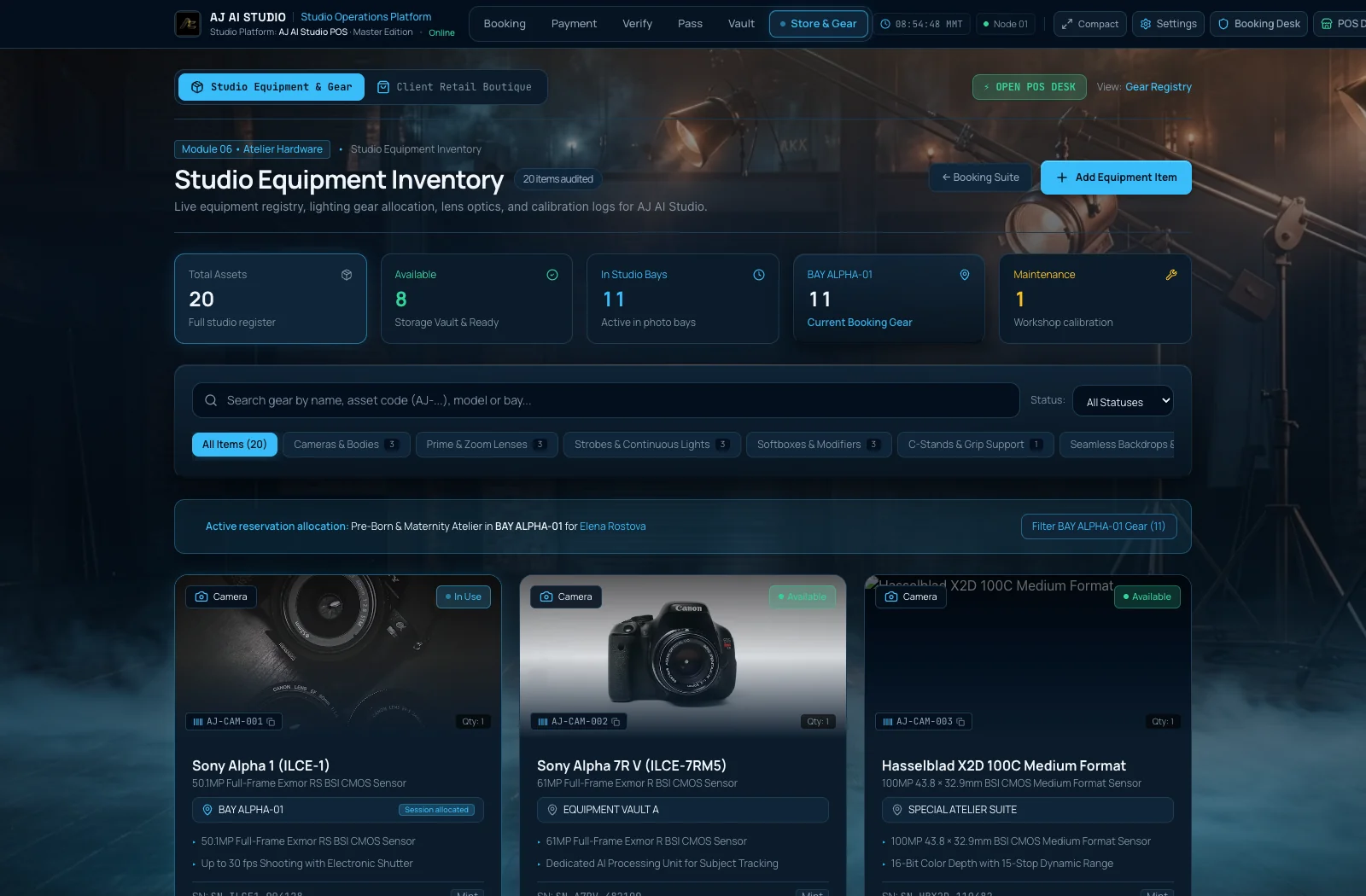Viewport: 1366px width, 896px height.
Task: Click the barcode icon next to AJ-CAM-002
Action: click(543, 722)
